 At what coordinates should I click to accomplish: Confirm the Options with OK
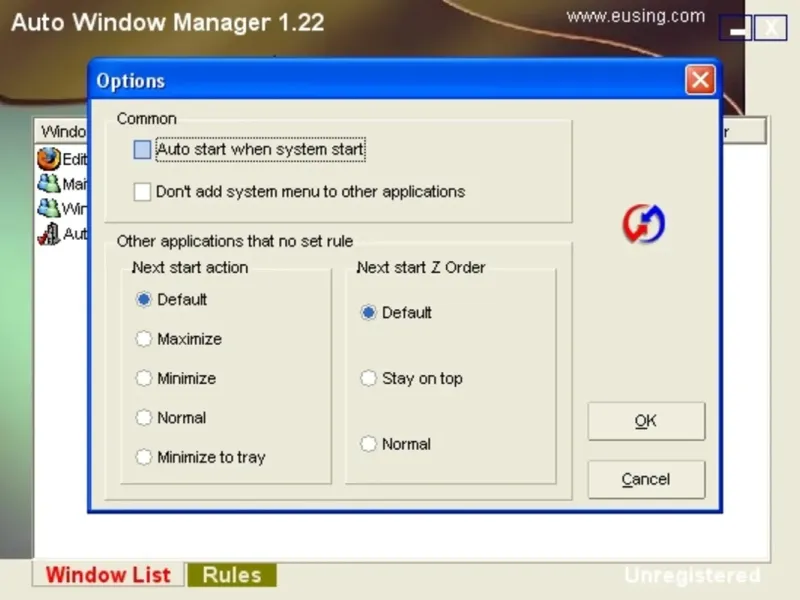646,421
